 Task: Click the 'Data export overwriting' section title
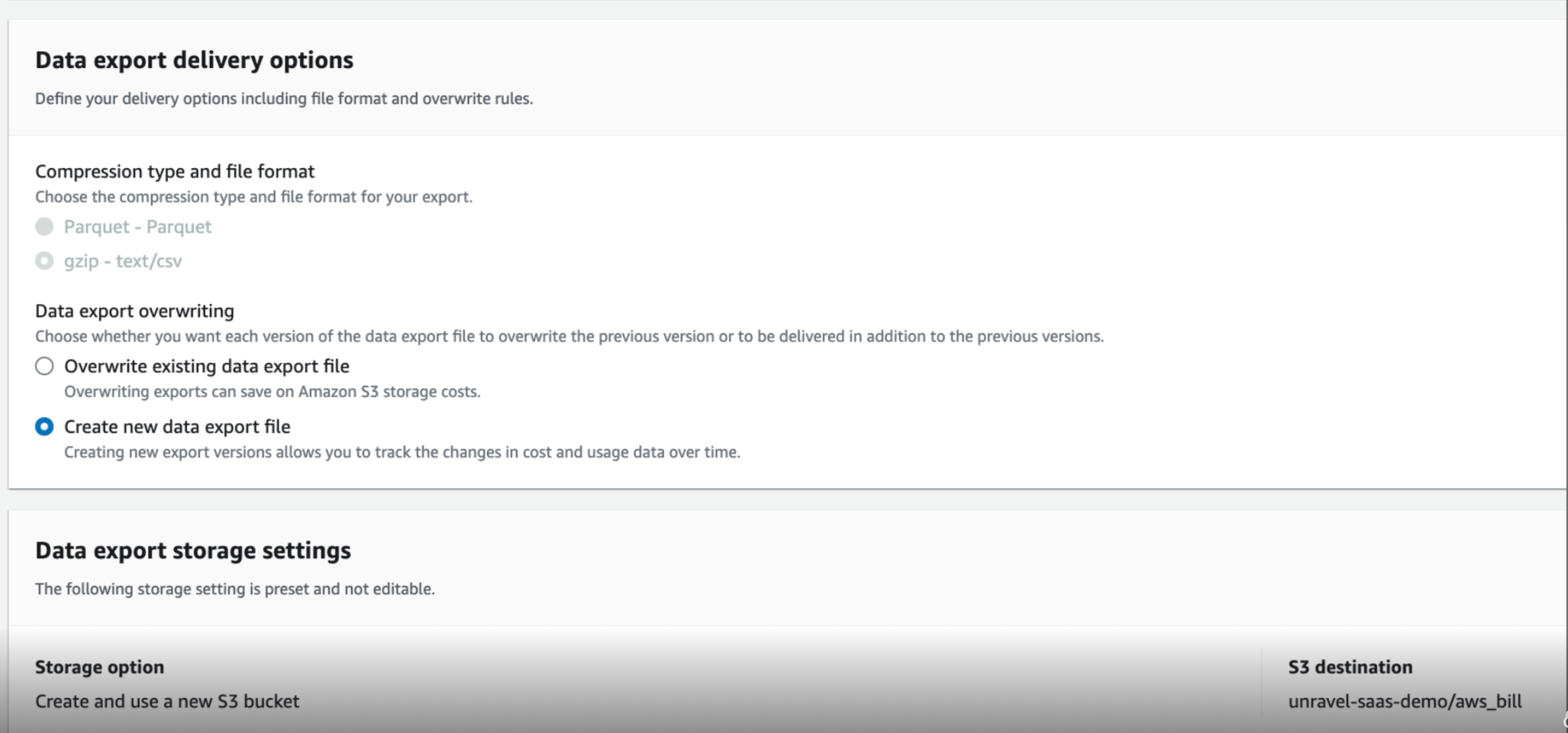click(134, 312)
